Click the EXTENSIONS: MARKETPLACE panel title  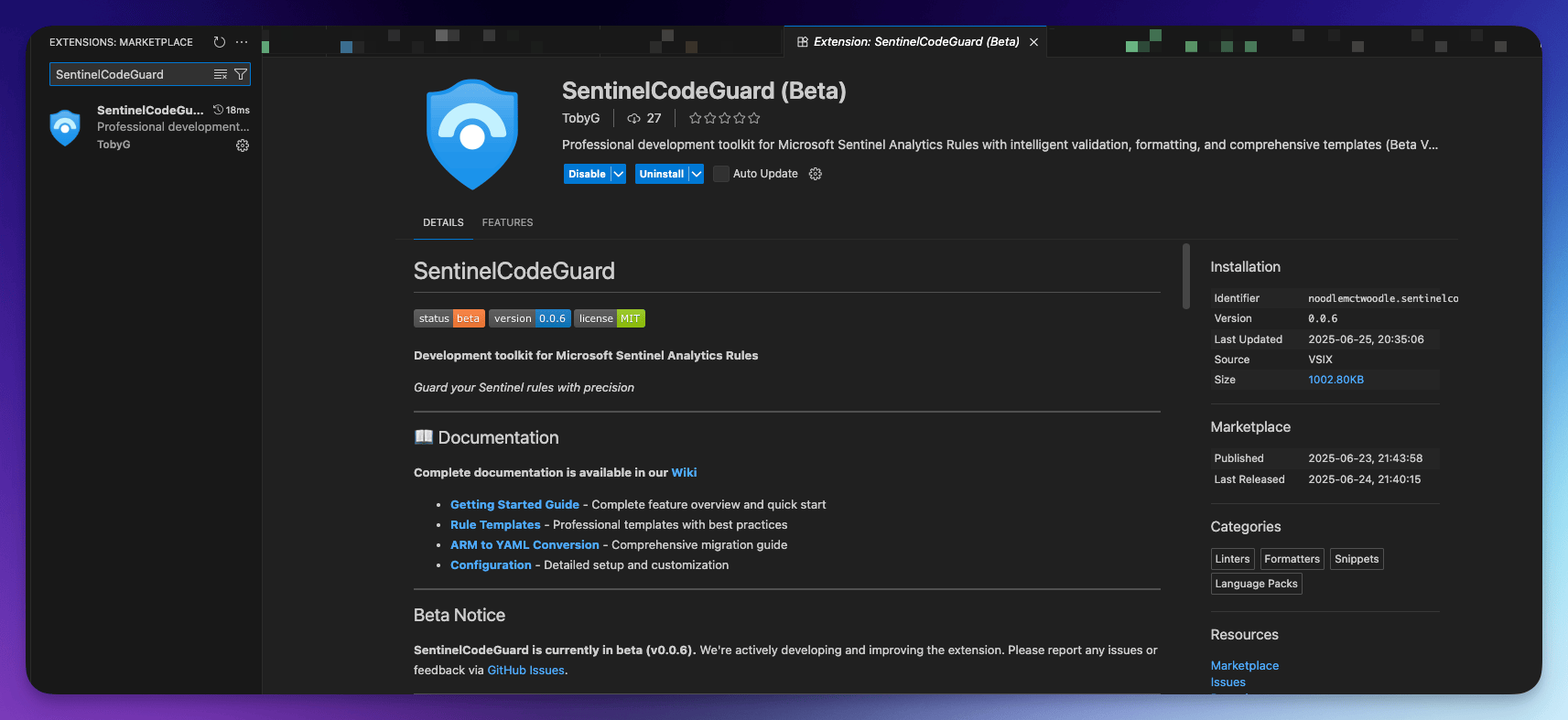tap(121, 42)
